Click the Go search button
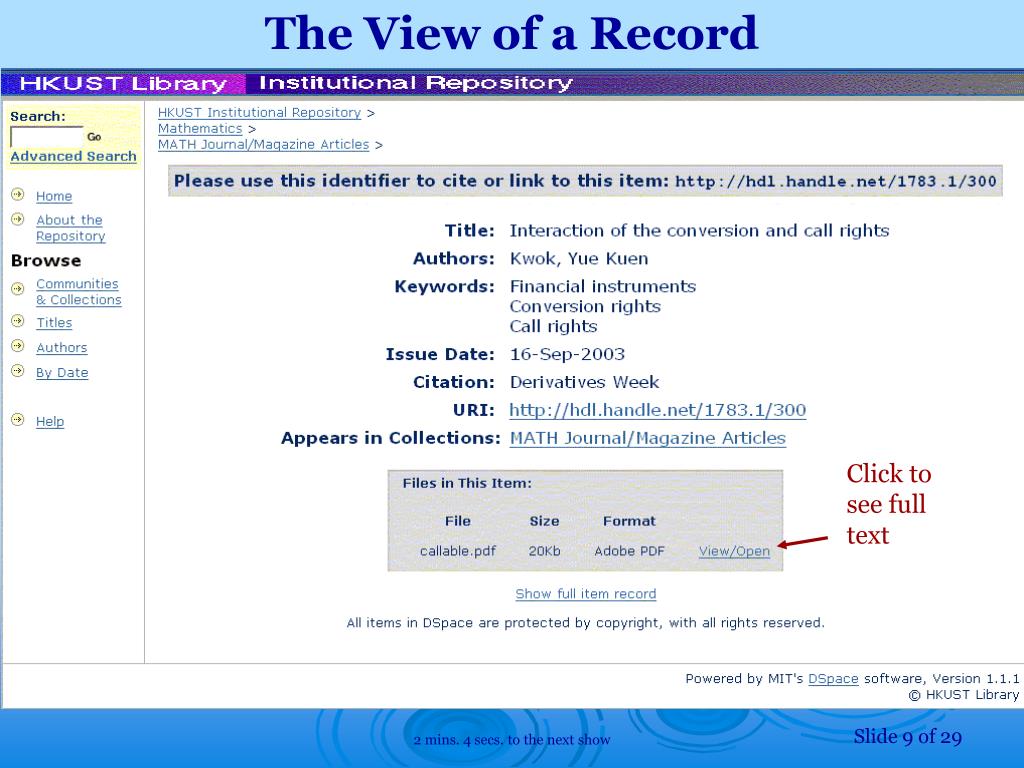1024x768 pixels. (94, 137)
